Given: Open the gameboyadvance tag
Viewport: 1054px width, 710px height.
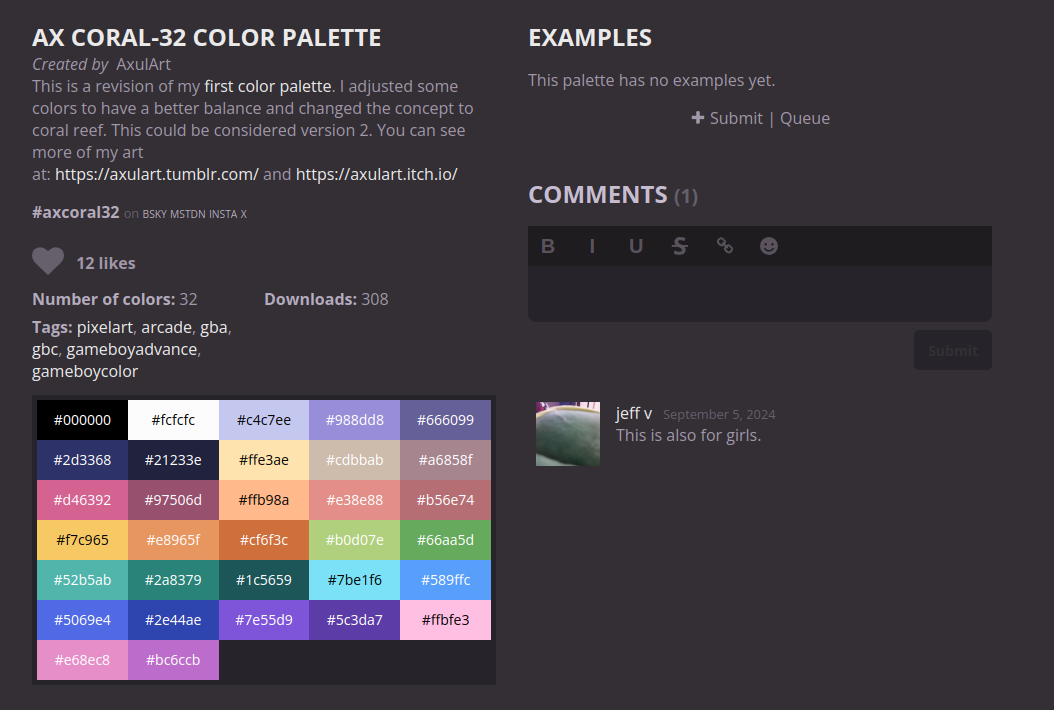Looking at the screenshot, I should click(133, 349).
